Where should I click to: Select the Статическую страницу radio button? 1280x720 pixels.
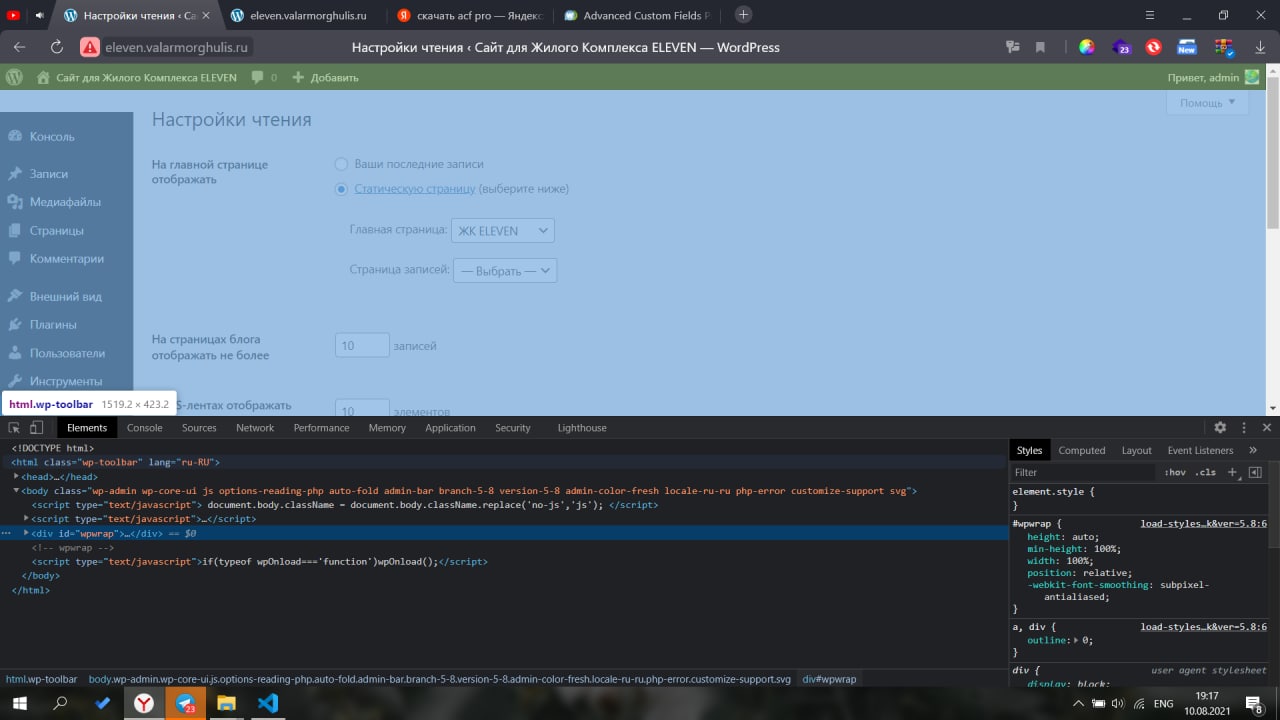pyautogui.click(x=341, y=189)
